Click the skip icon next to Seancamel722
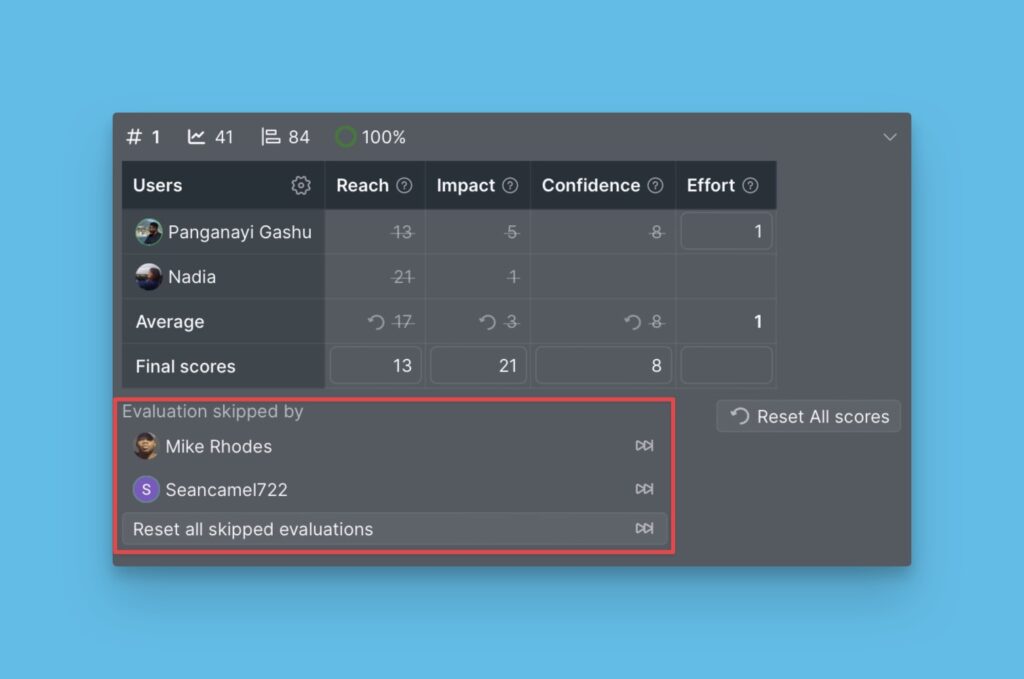The height and width of the screenshot is (679, 1024). pyautogui.click(x=644, y=489)
